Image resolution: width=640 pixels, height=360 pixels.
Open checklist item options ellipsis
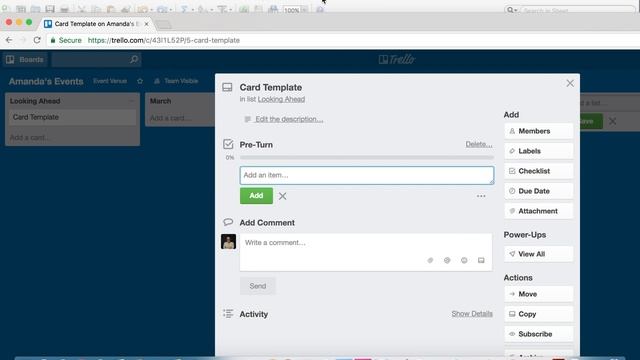click(481, 196)
